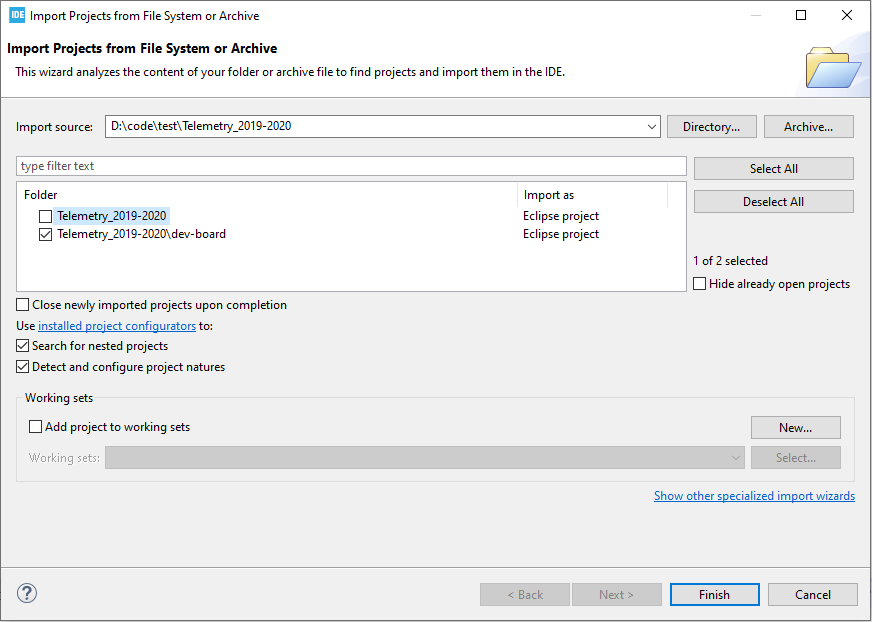
Task: Open installed project configurators link
Action: click(x=117, y=326)
